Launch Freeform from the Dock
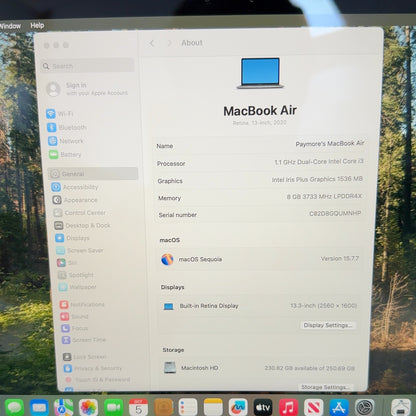The image size is (416, 416). (238, 407)
